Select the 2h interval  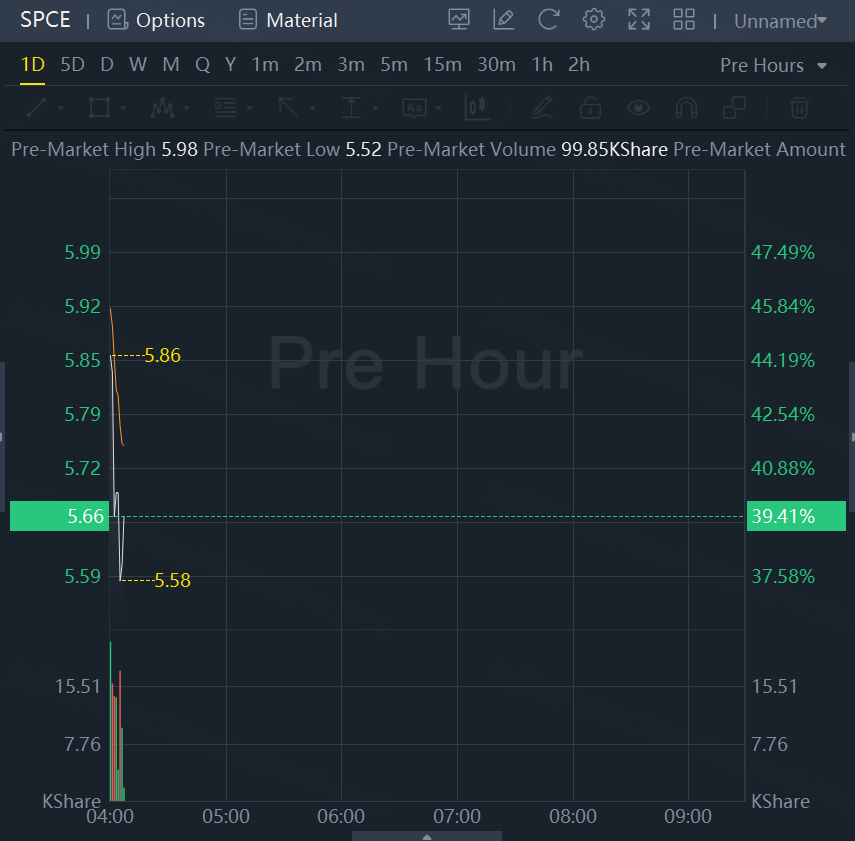[579, 65]
